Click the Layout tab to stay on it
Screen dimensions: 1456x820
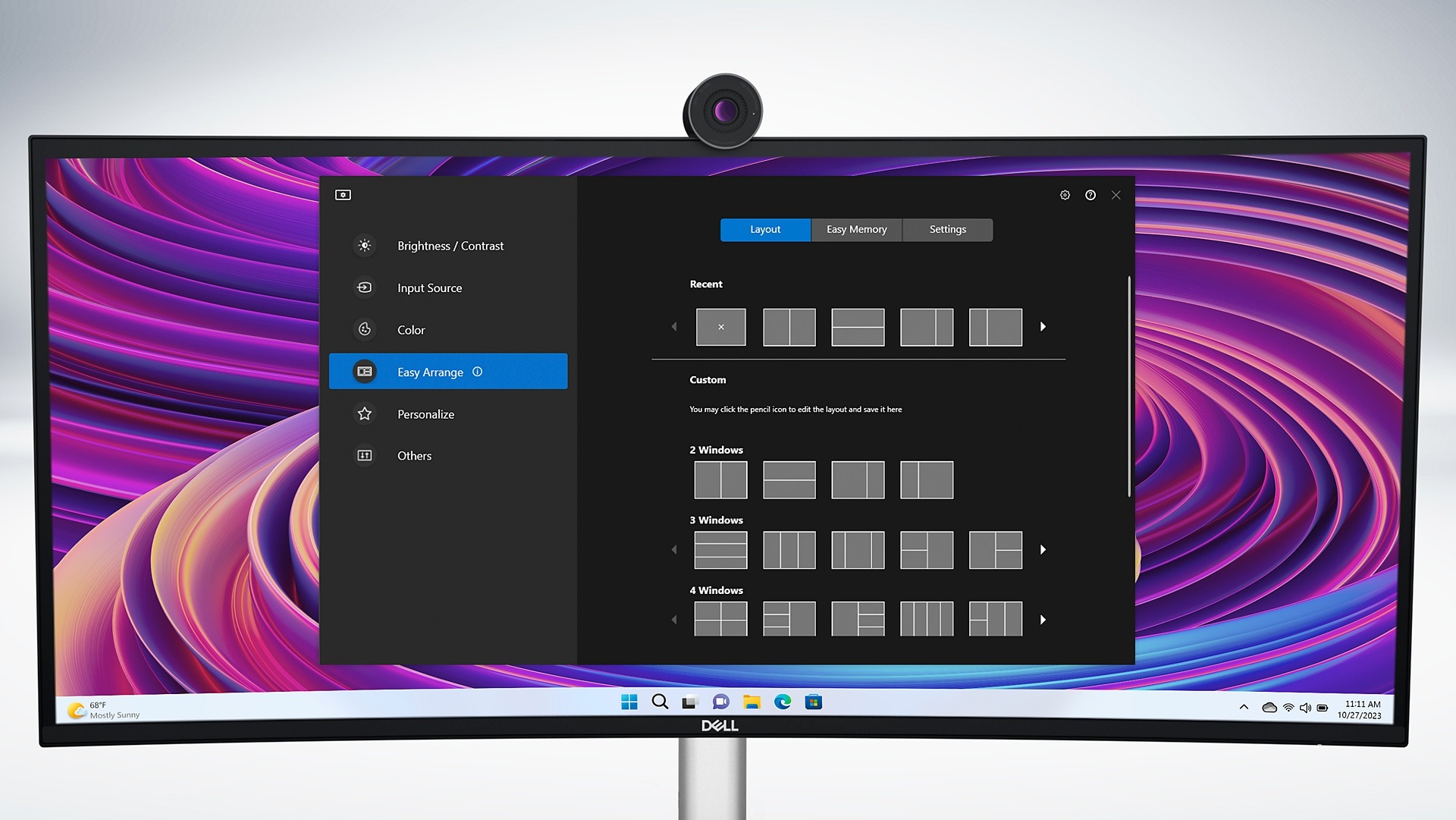765,229
